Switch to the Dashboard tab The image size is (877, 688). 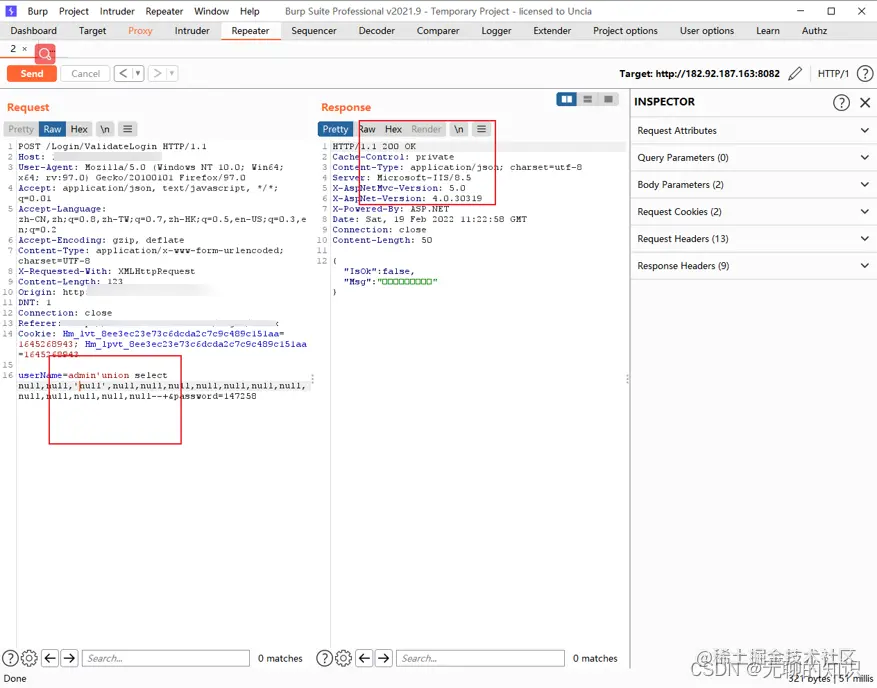click(34, 31)
